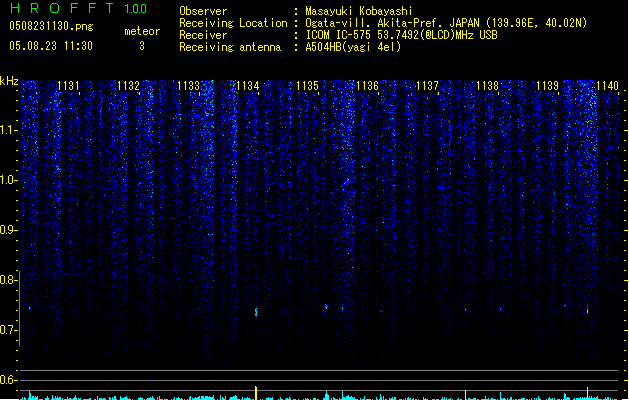The image size is (629, 400).
Task: Click the meteor echo near 1140
Action: click(x=588, y=310)
